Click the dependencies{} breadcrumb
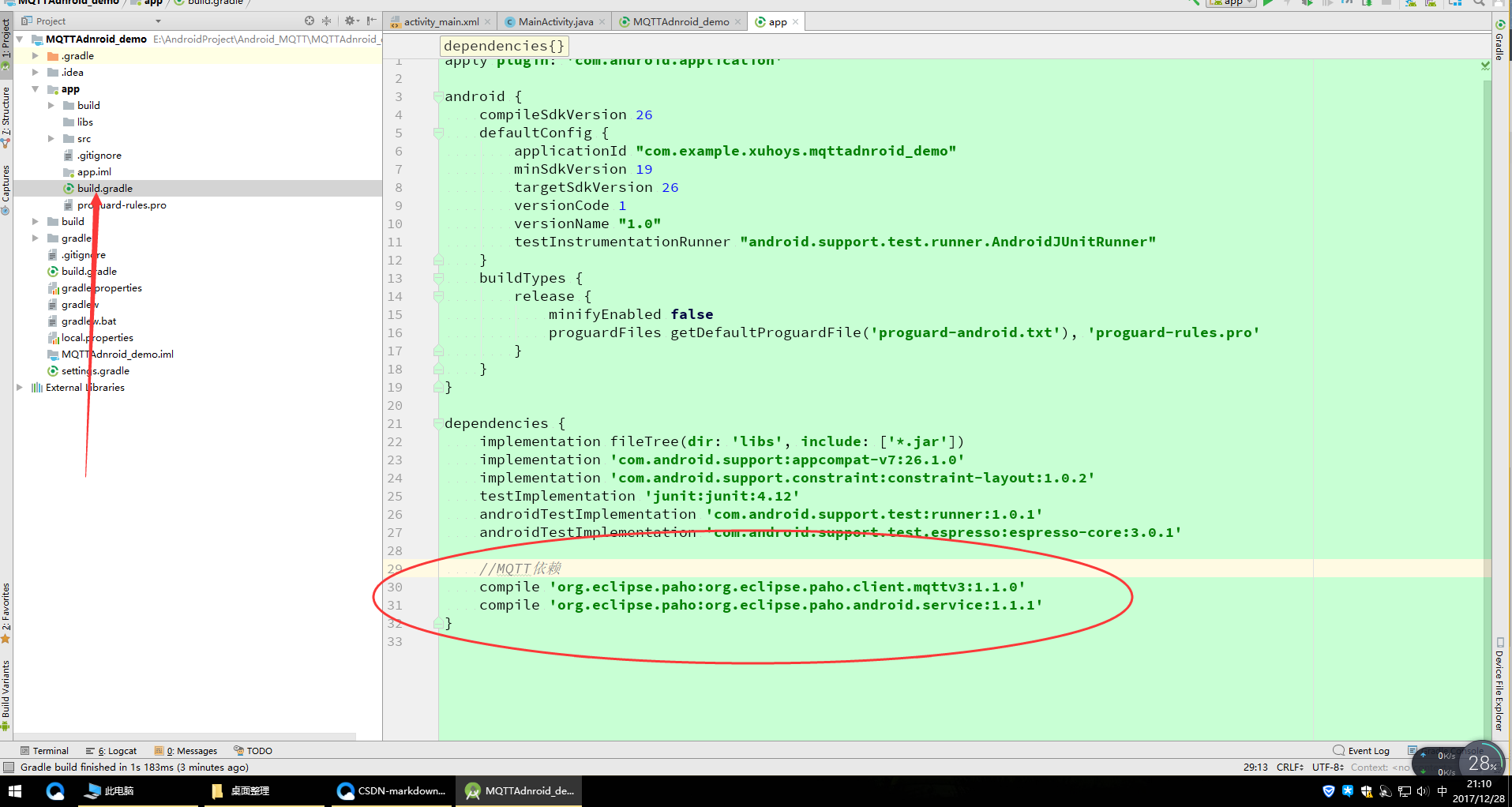Image resolution: width=1512 pixels, height=807 pixels. (504, 46)
